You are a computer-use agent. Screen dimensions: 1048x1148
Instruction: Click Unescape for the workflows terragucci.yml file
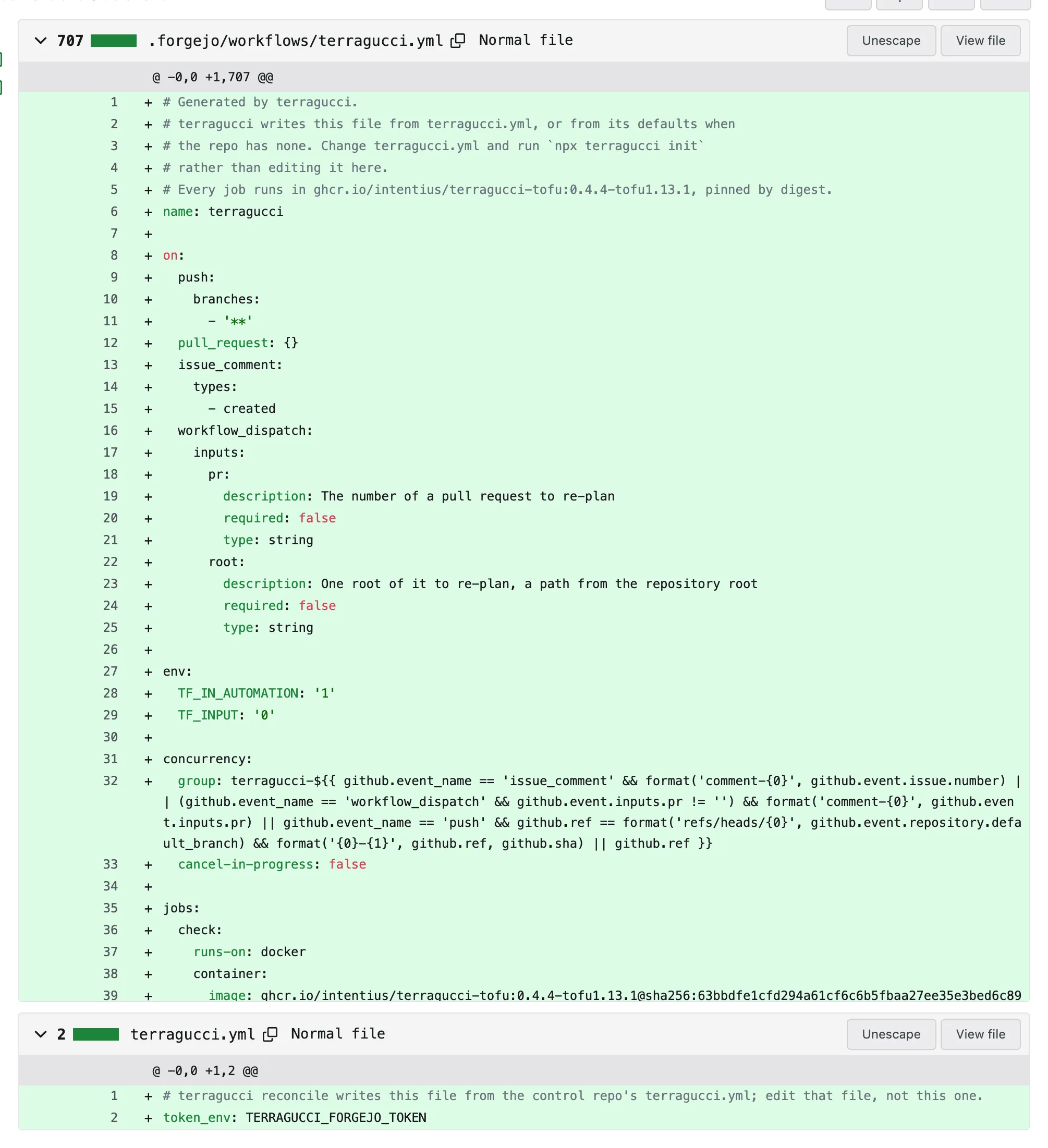tap(891, 41)
